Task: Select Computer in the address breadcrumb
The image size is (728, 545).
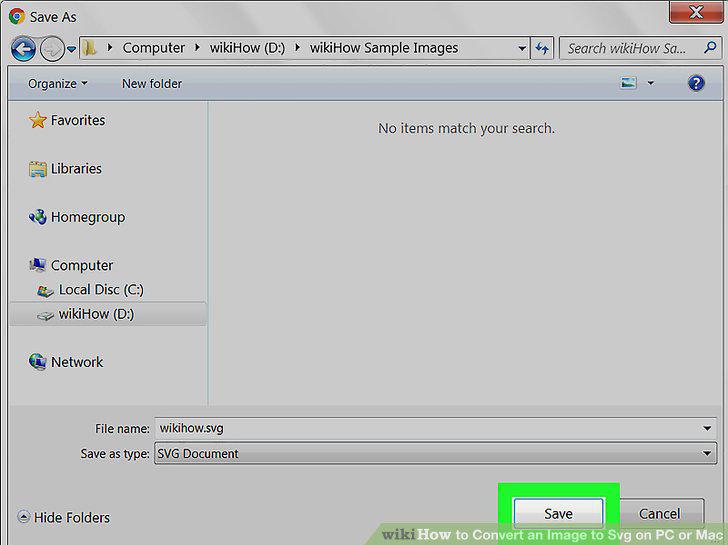Action: coord(154,48)
